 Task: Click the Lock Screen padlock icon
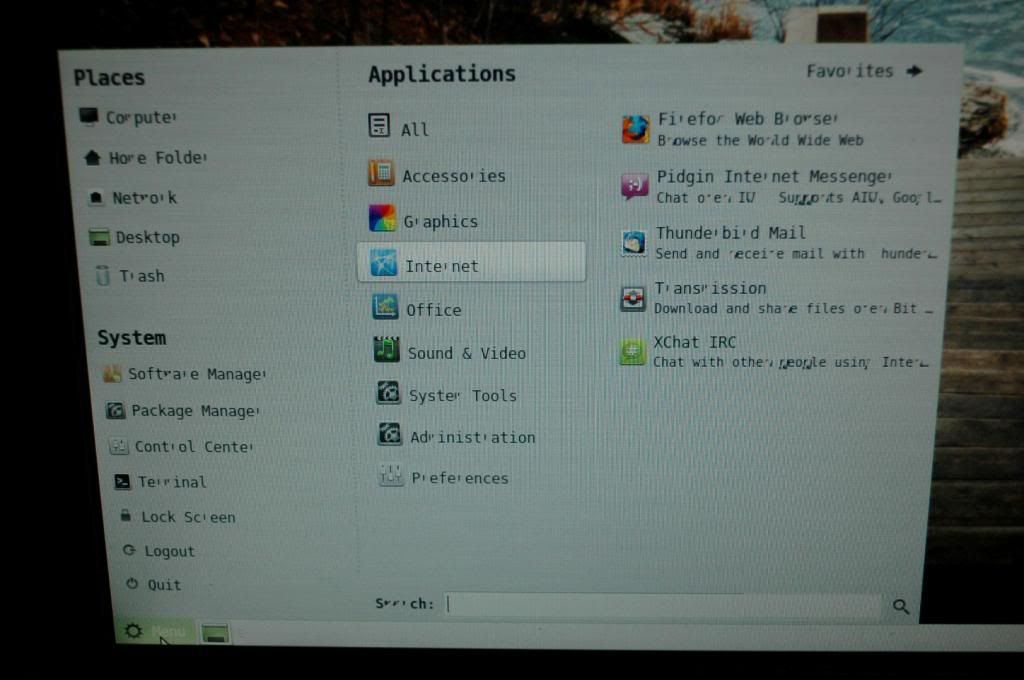click(125, 515)
